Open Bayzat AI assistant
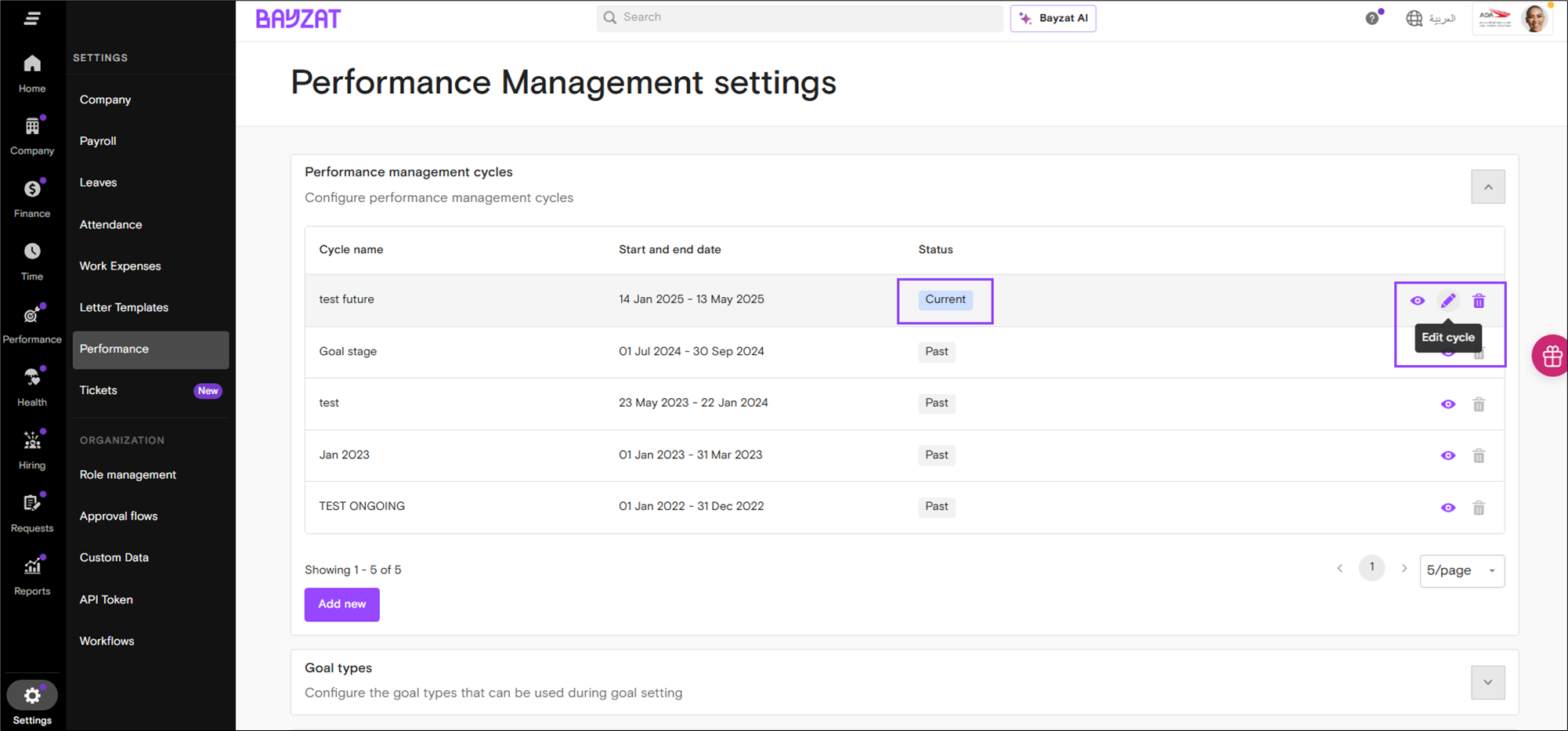Screen dimensions: 1568x731 1053,18
